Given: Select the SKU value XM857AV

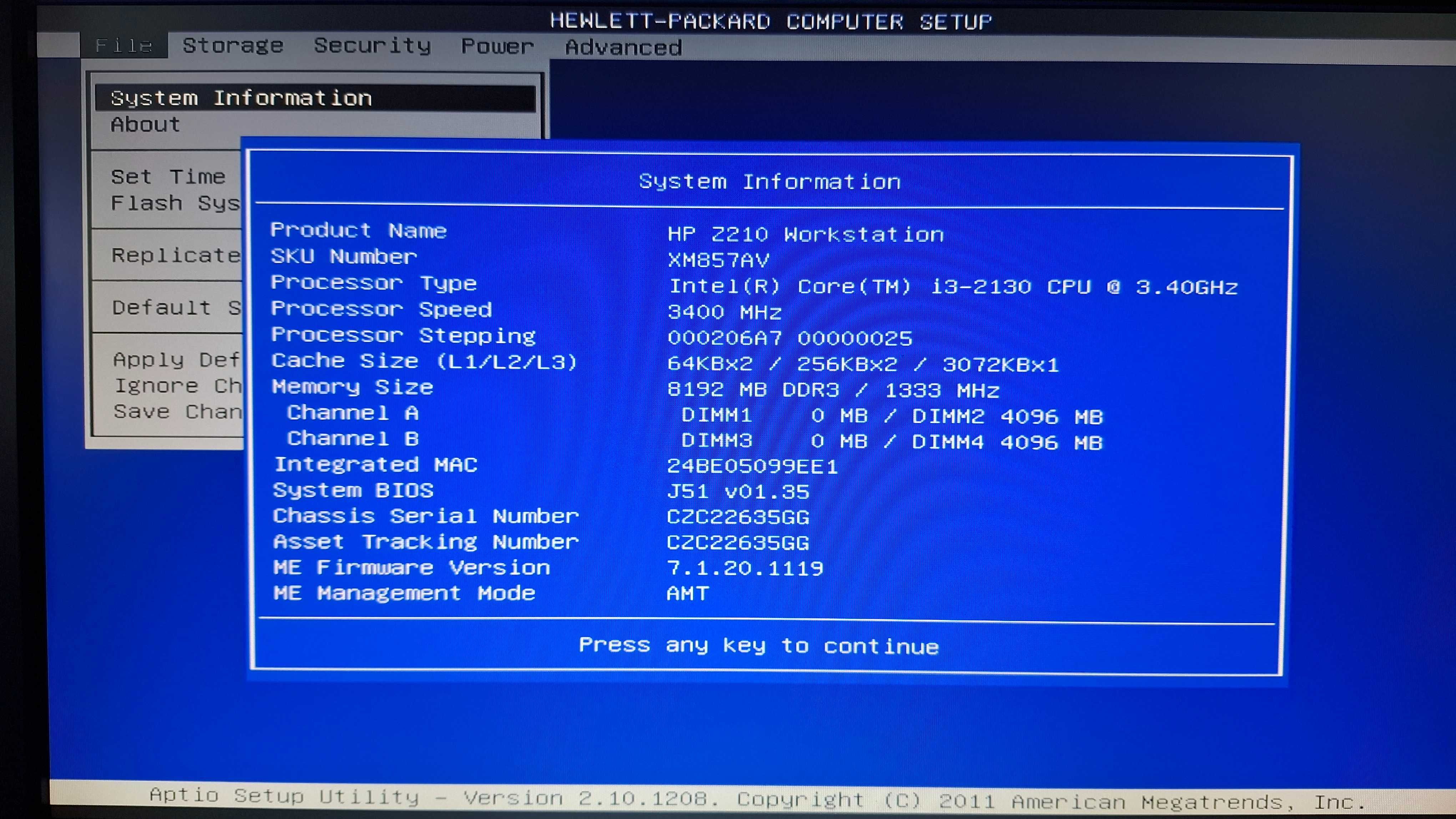Looking at the screenshot, I should coord(718,260).
